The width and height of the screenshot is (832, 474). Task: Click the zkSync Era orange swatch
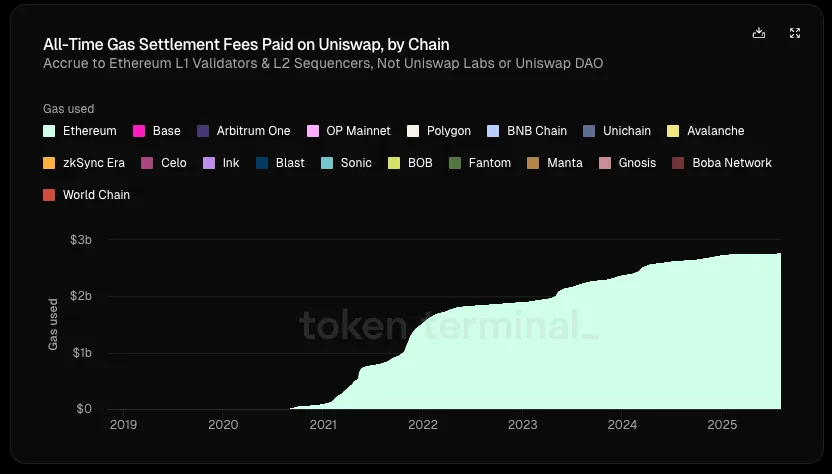49,163
